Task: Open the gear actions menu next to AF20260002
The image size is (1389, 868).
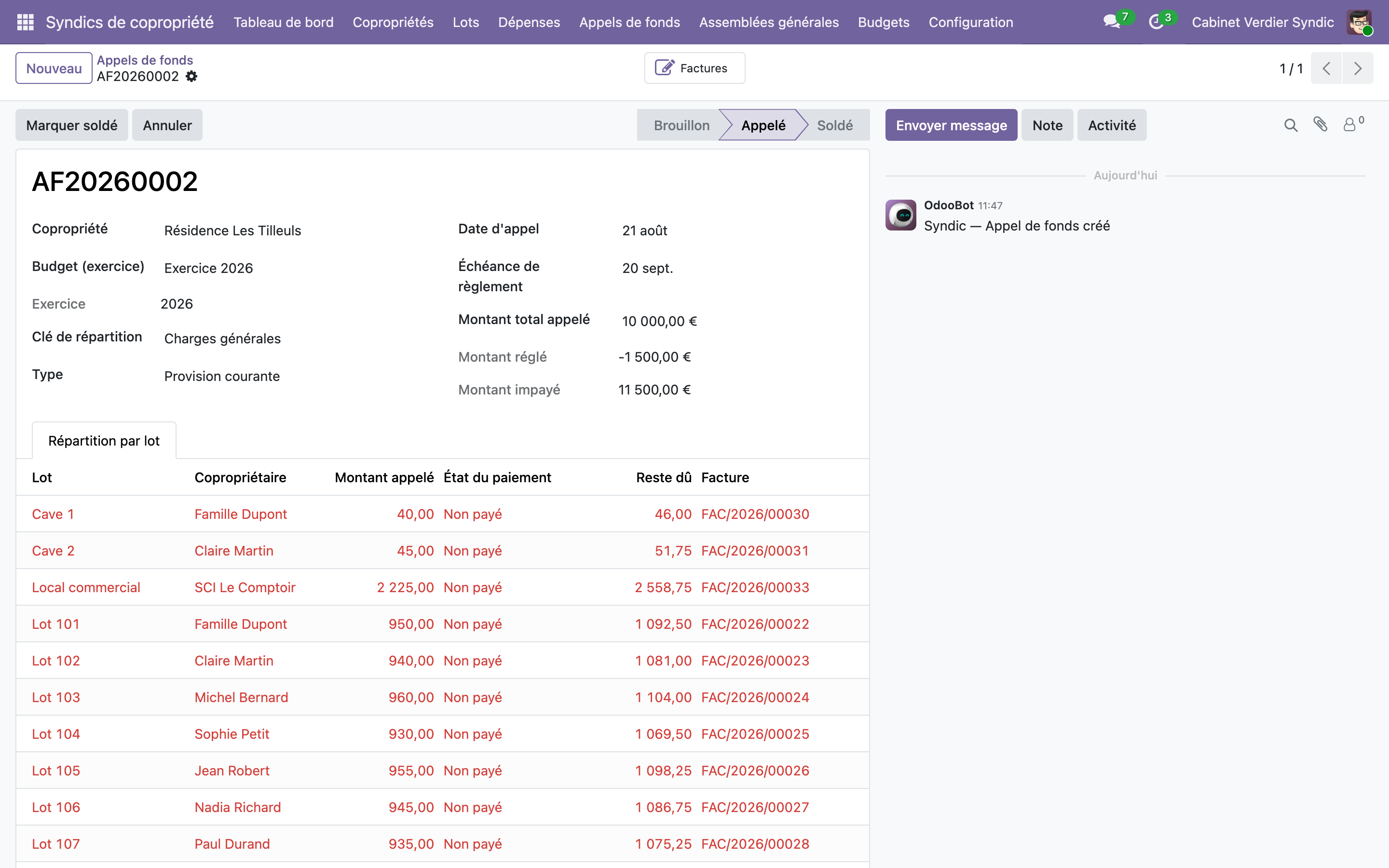Action: (191, 76)
